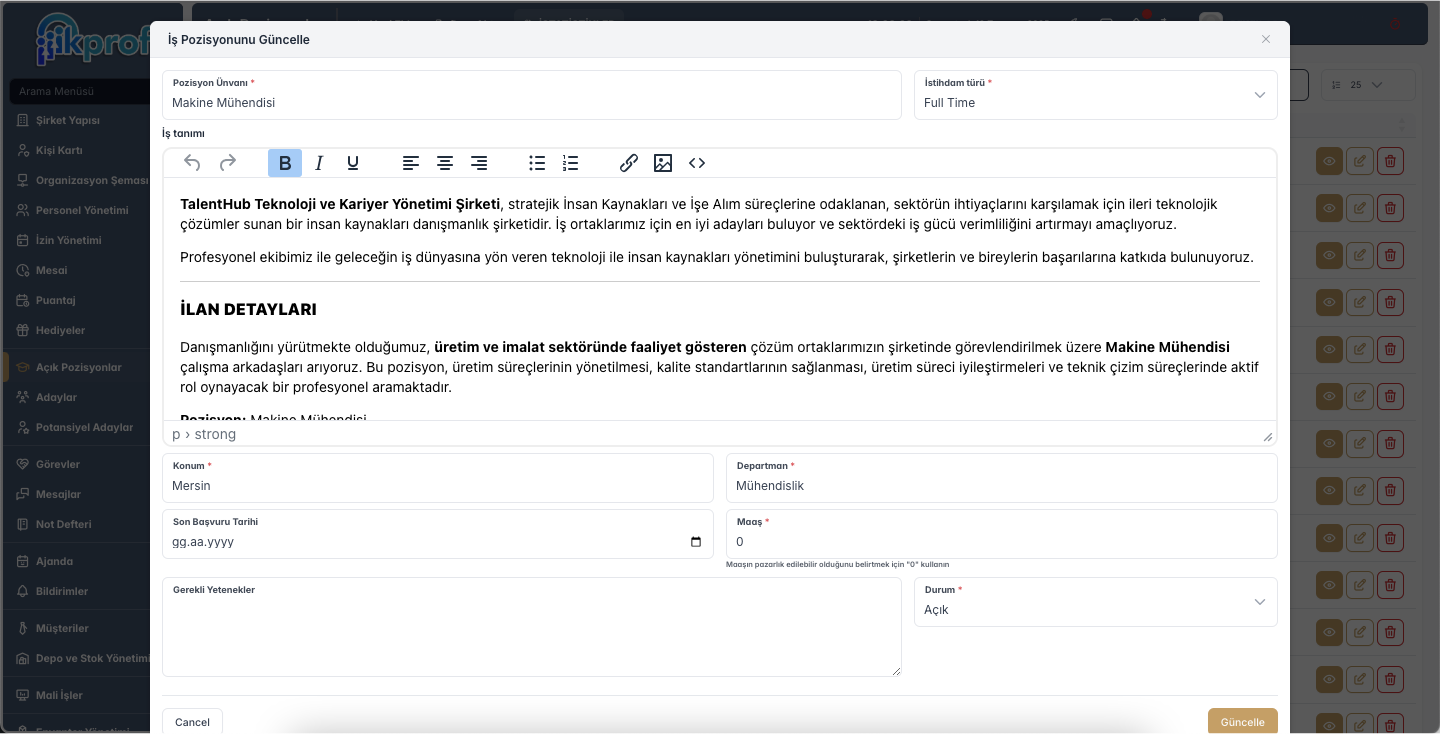1440x734 pixels.
Task: Click the Pozisyon Ünvanı input field
Action: pos(532,95)
